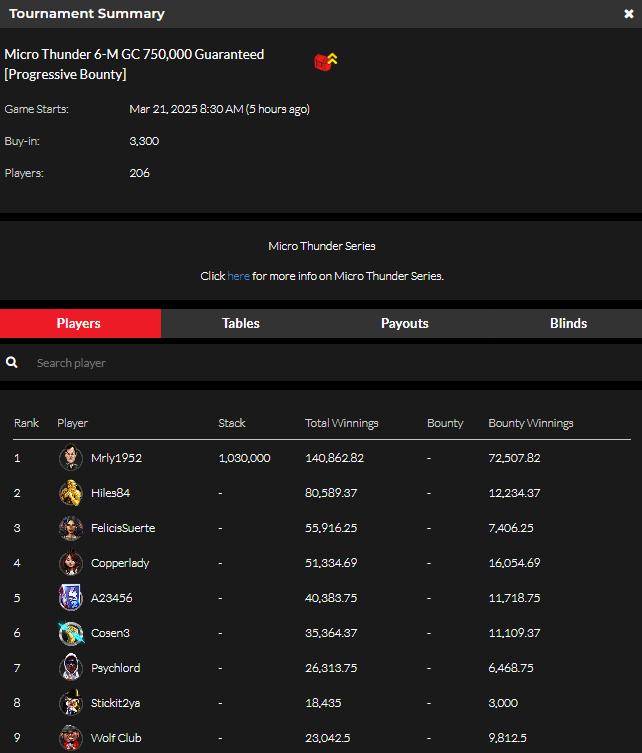
Task: Click bounty winnings 12,234.37
Action: (514, 493)
